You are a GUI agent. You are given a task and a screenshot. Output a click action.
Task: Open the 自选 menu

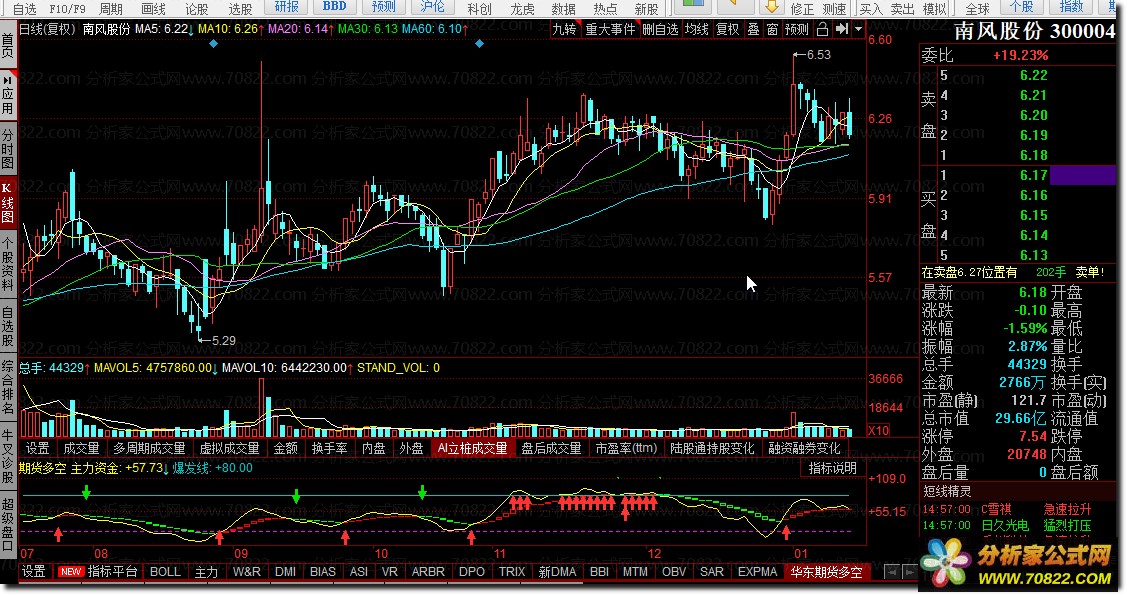[24, 9]
